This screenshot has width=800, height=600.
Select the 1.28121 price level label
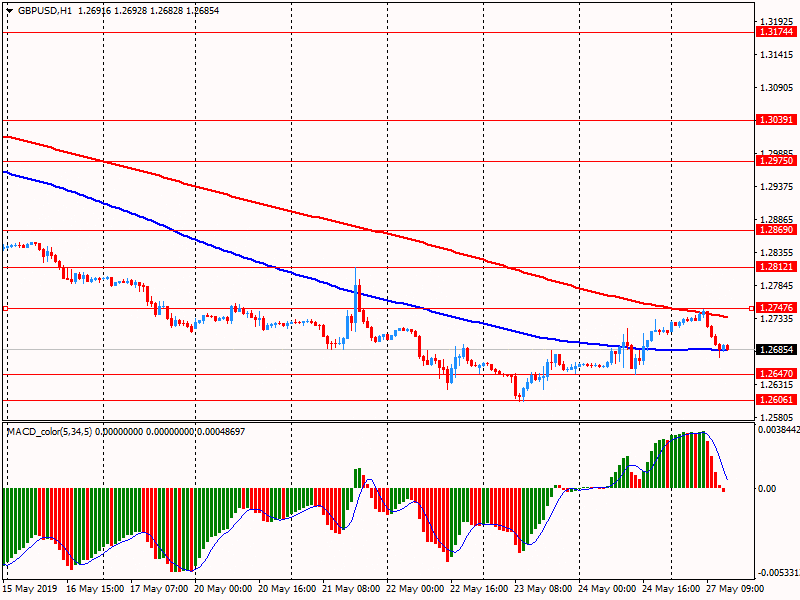coord(775,267)
